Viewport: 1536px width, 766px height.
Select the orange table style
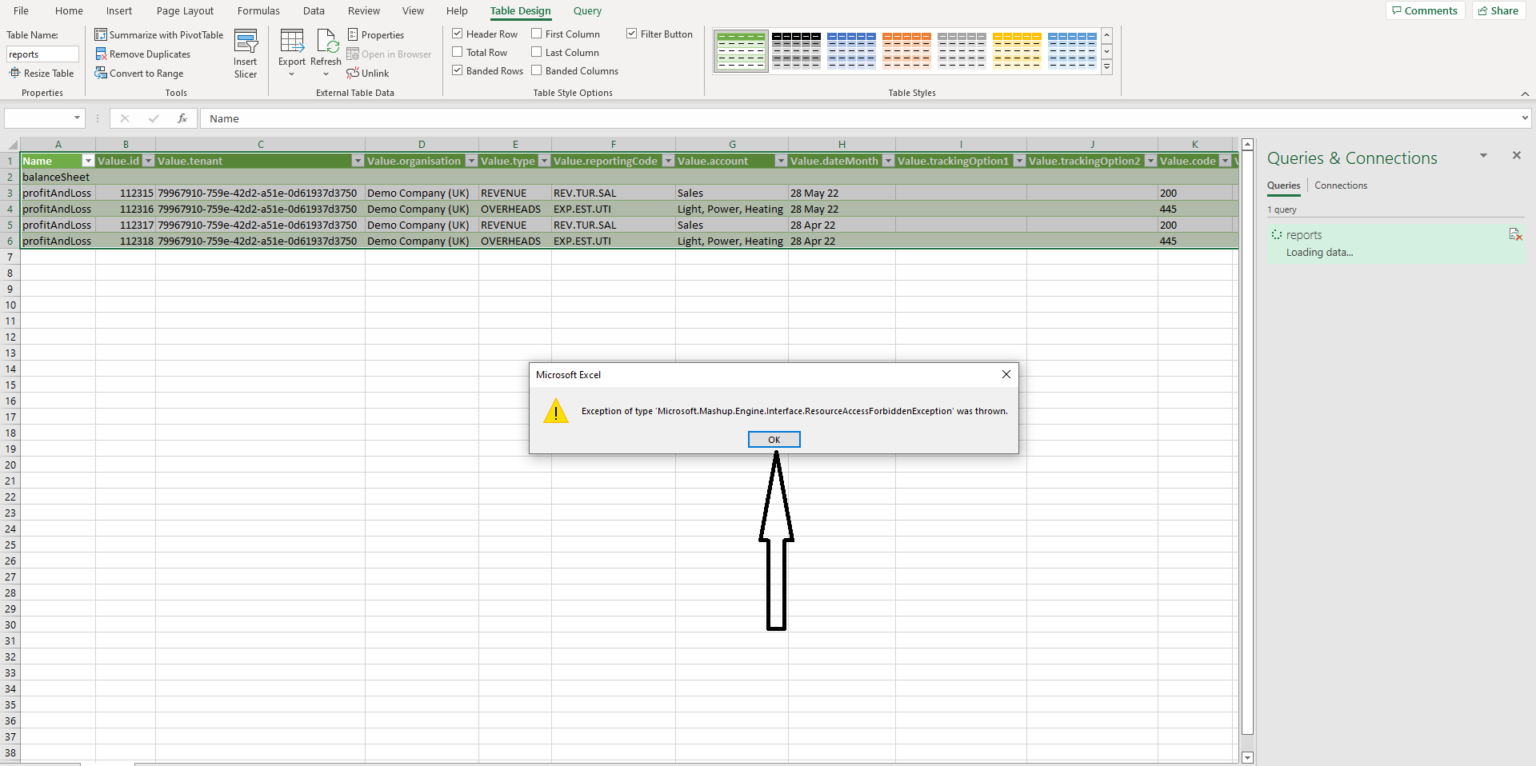coord(907,51)
